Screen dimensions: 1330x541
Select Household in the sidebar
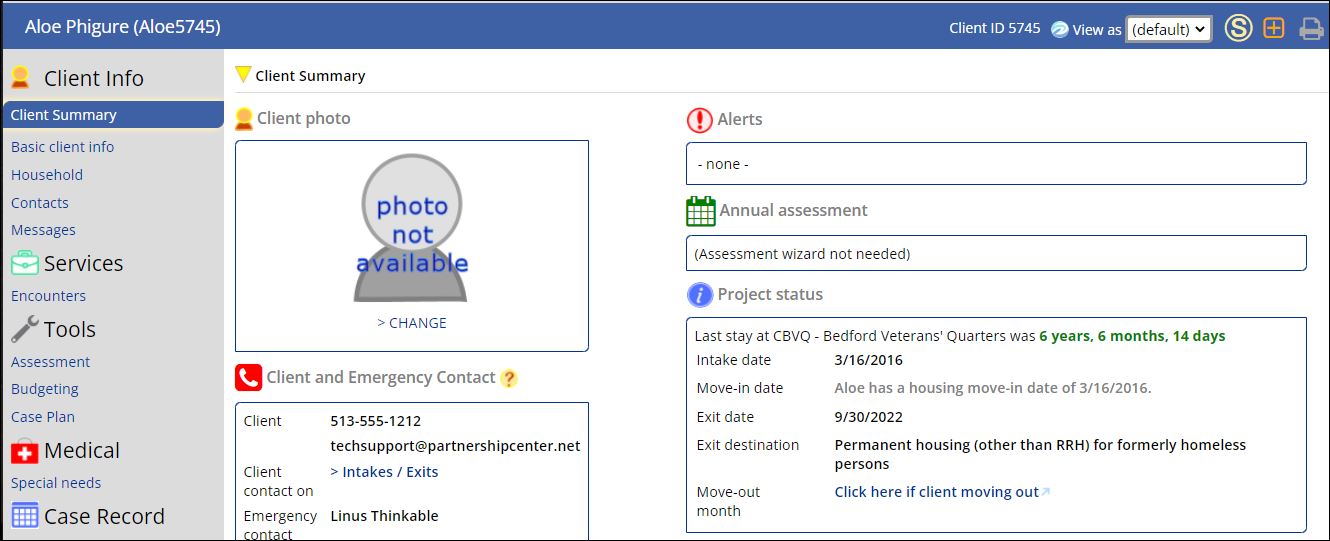coord(47,175)
